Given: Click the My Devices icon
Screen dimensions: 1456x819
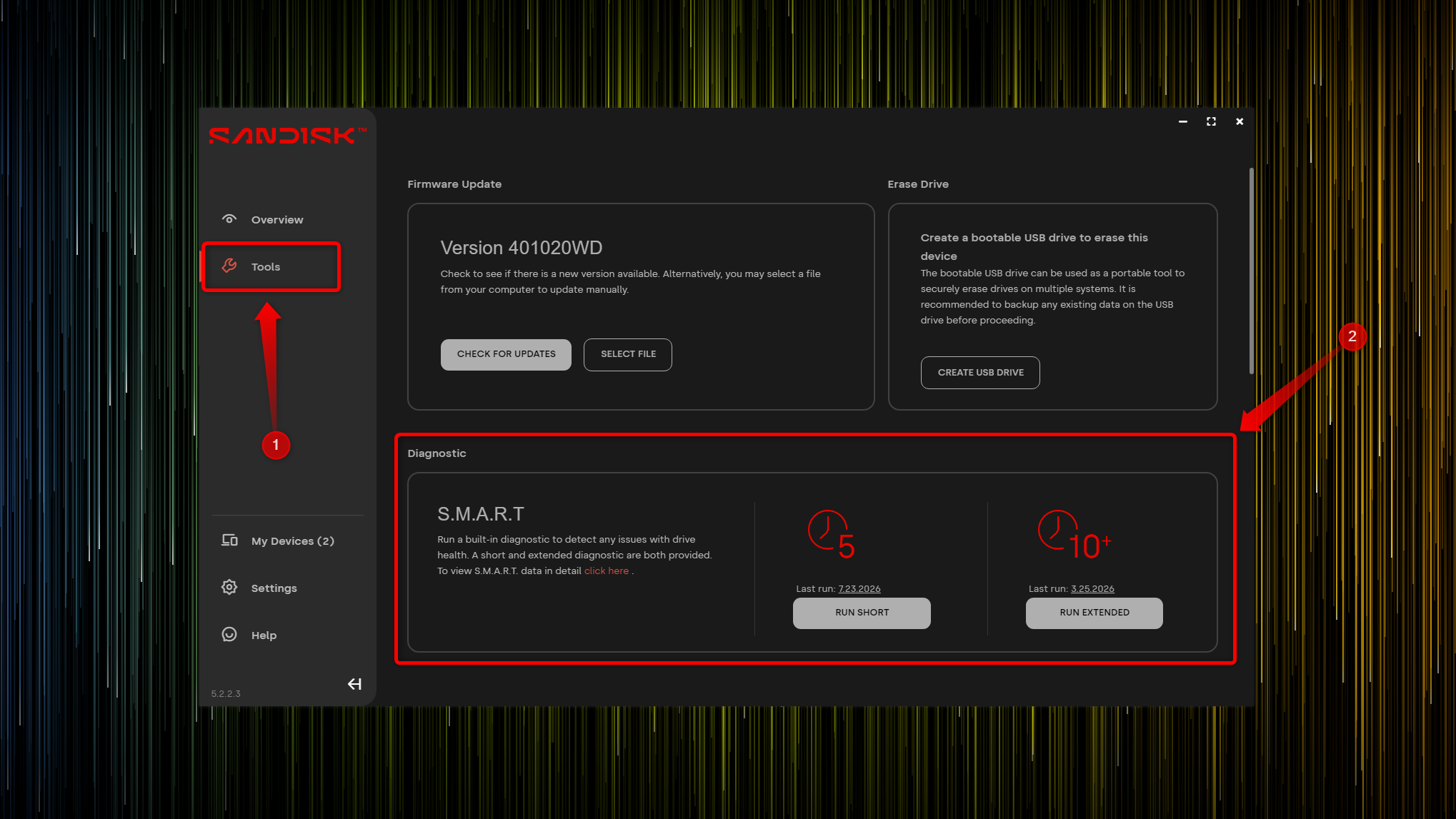Looking at the screenshot, I should [x=229, y=541].
